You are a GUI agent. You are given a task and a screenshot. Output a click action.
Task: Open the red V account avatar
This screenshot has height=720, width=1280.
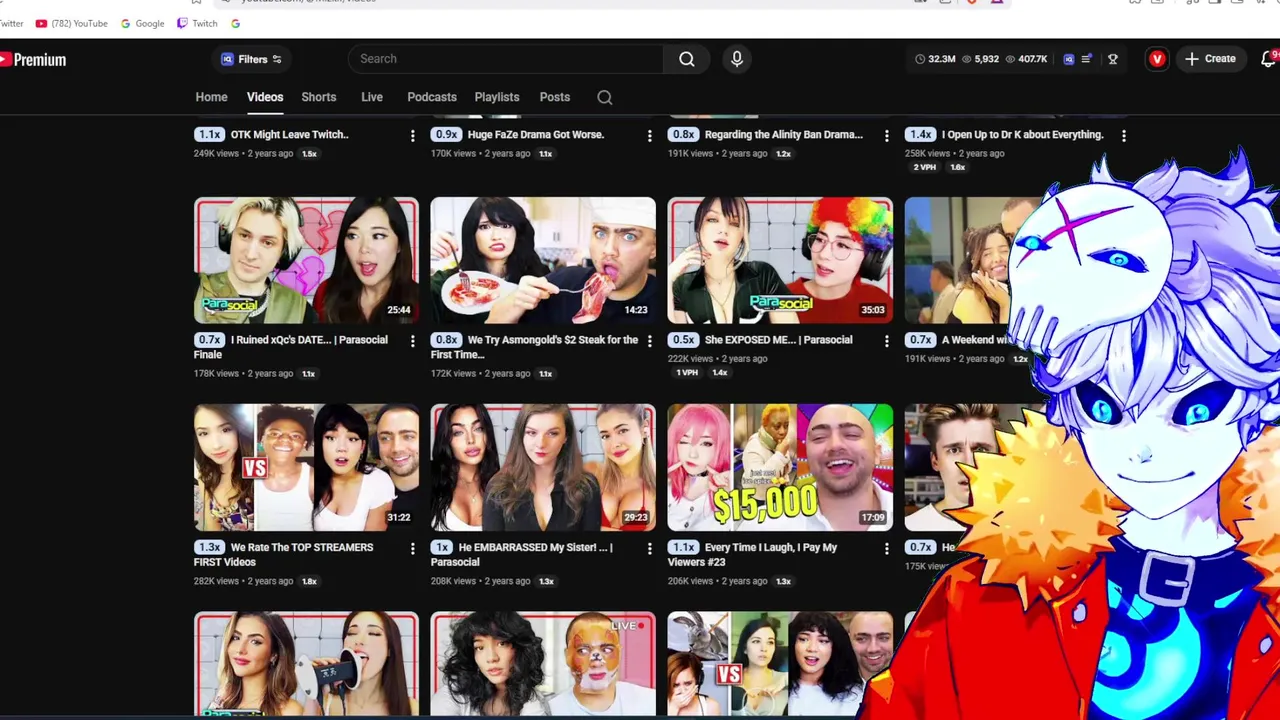pos(1157,59)
